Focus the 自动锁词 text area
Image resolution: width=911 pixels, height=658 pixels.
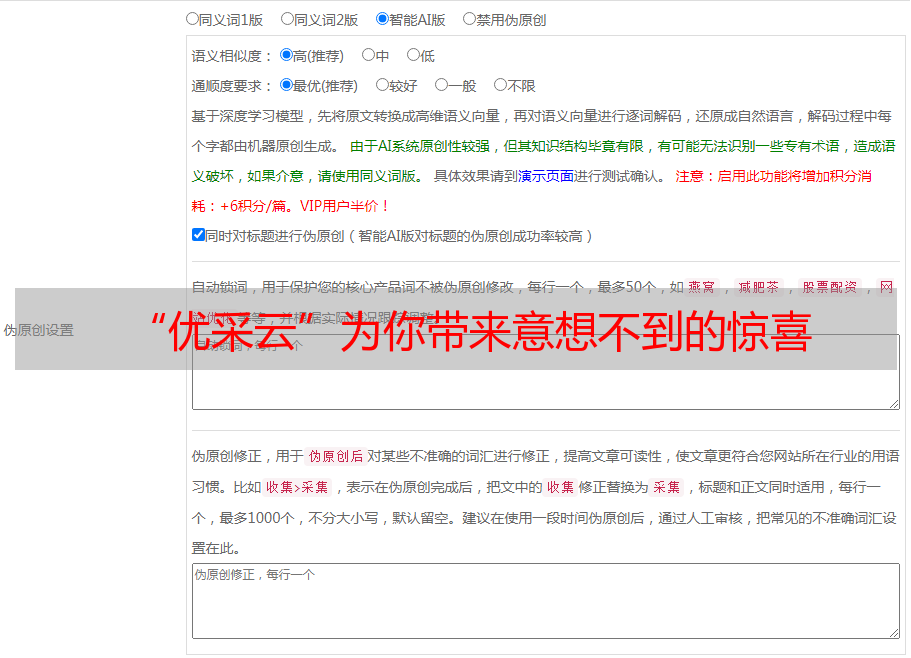(x=546, y=372)
